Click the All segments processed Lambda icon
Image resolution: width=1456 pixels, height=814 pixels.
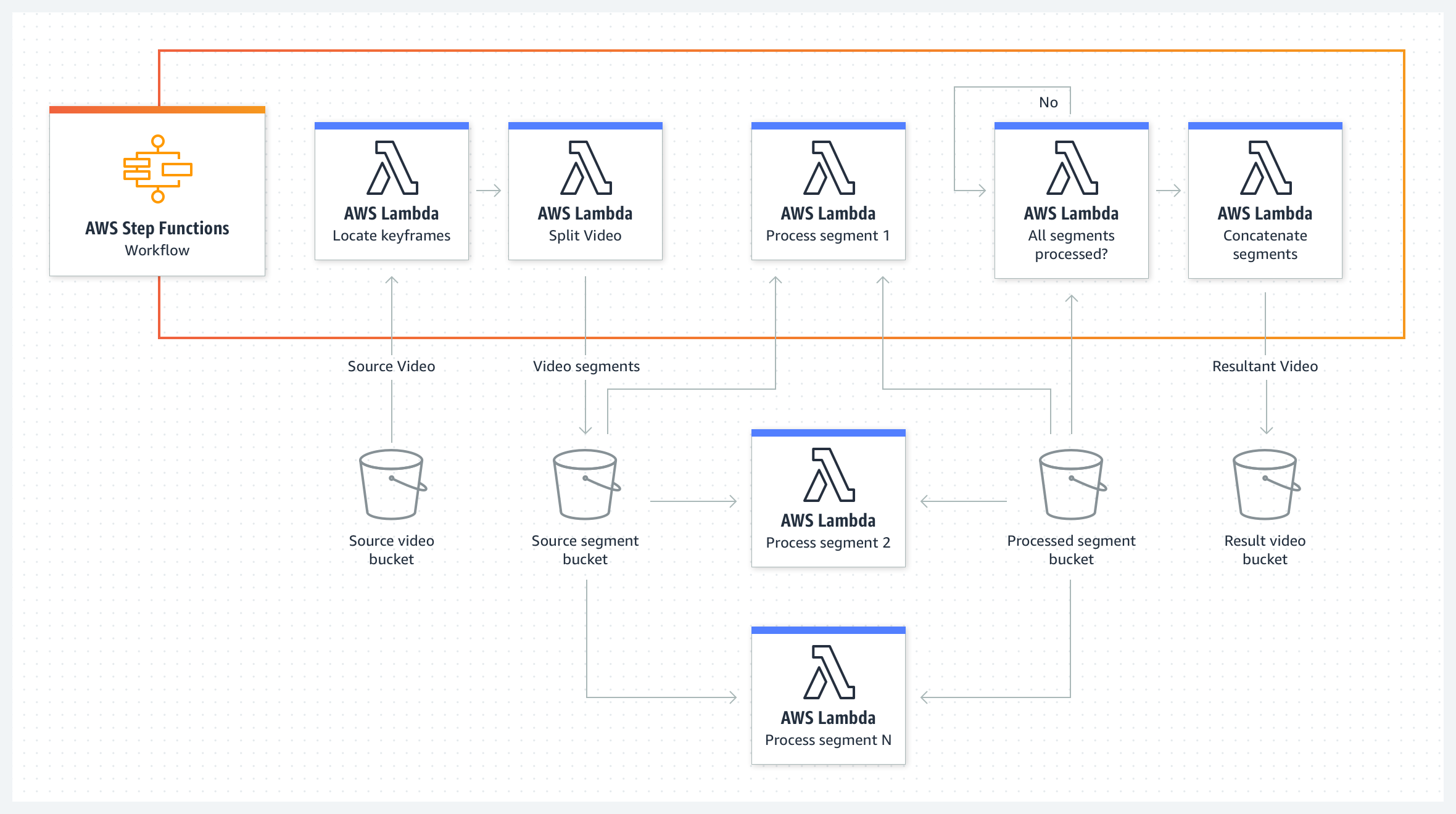point(1072,168)
